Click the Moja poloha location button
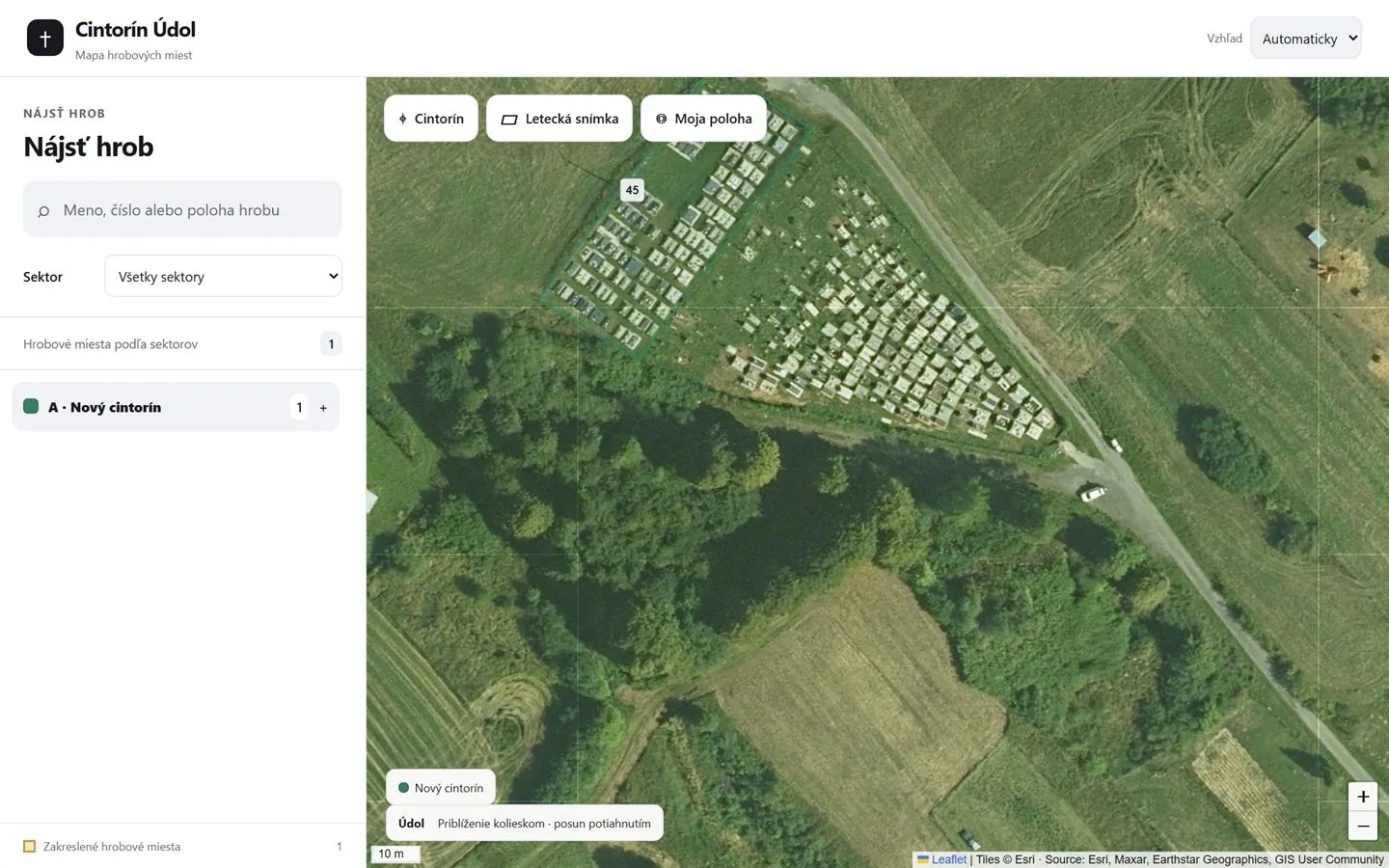The image size is (1389, 868). pos(703,119)
